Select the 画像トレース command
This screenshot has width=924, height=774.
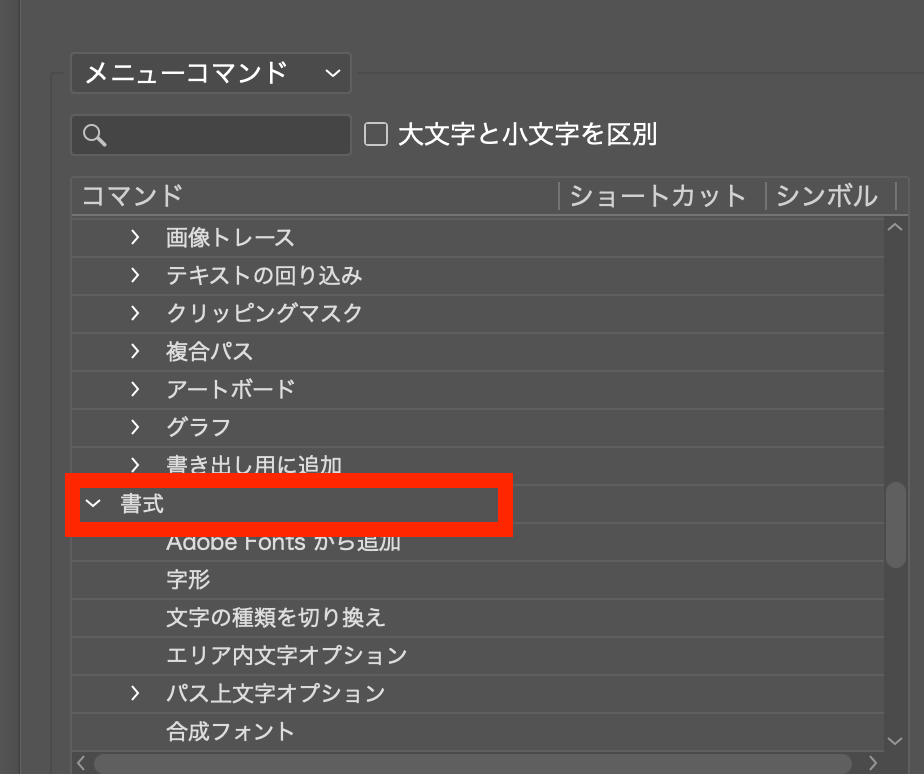tap(230, 238)
